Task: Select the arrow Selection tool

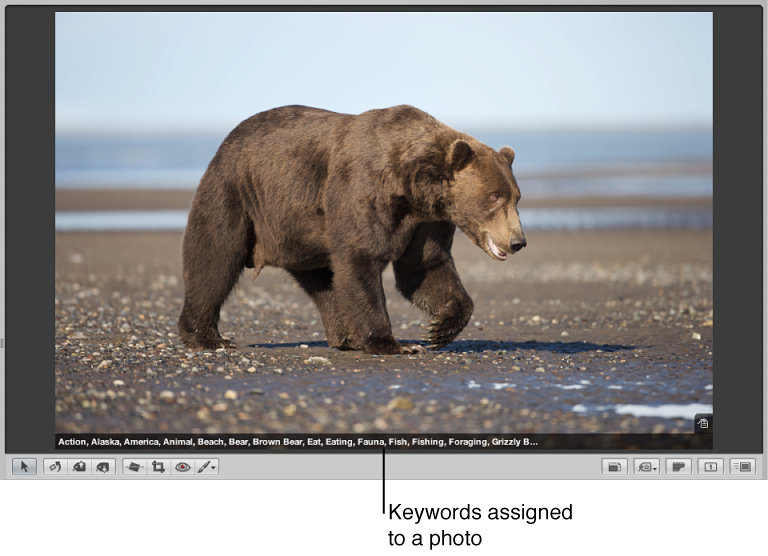Action: coord(24,467)
